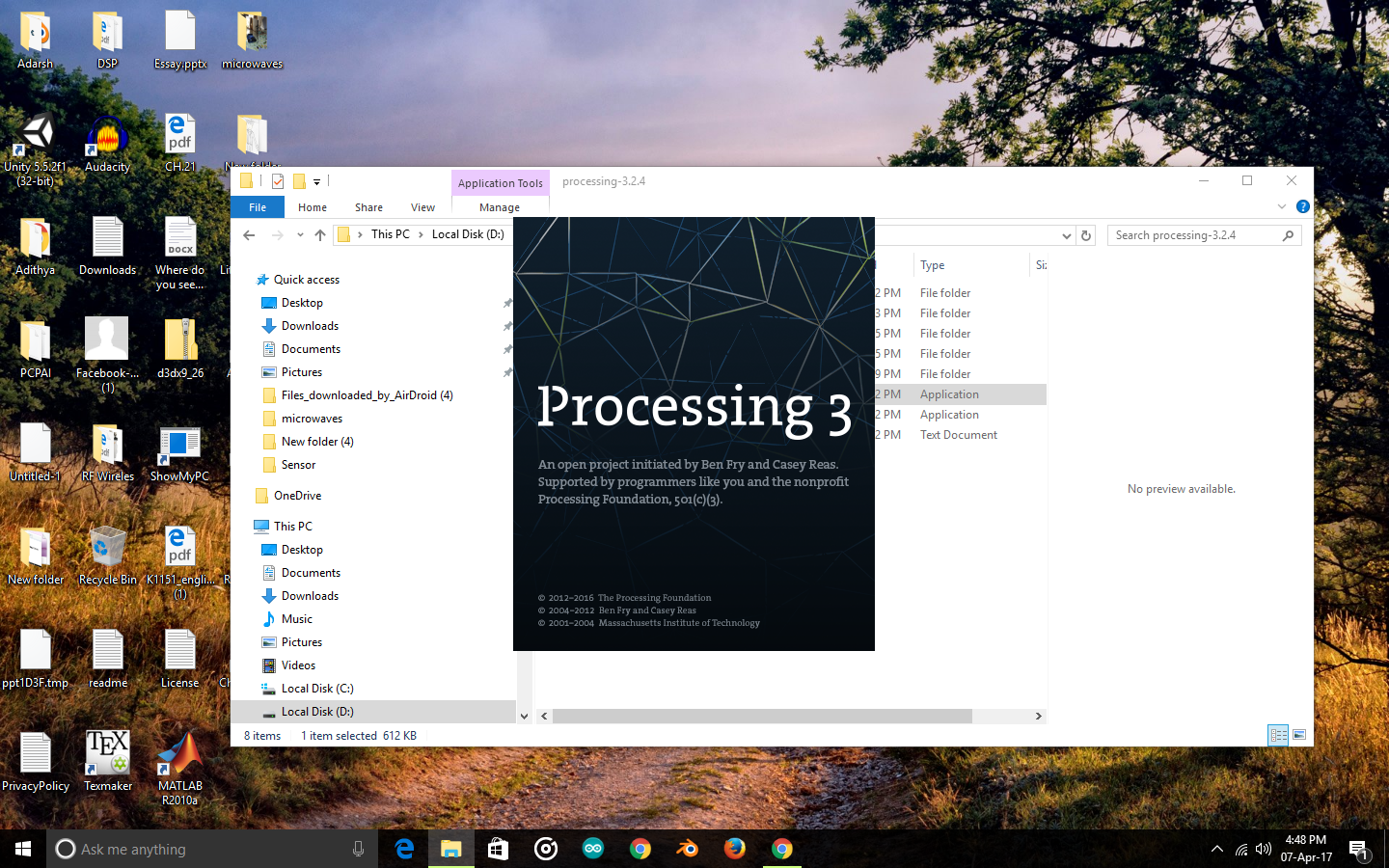Open the Recycle Bin on desktop
The width and height of the screenshot is (1389, 868).
coord(107,556)
